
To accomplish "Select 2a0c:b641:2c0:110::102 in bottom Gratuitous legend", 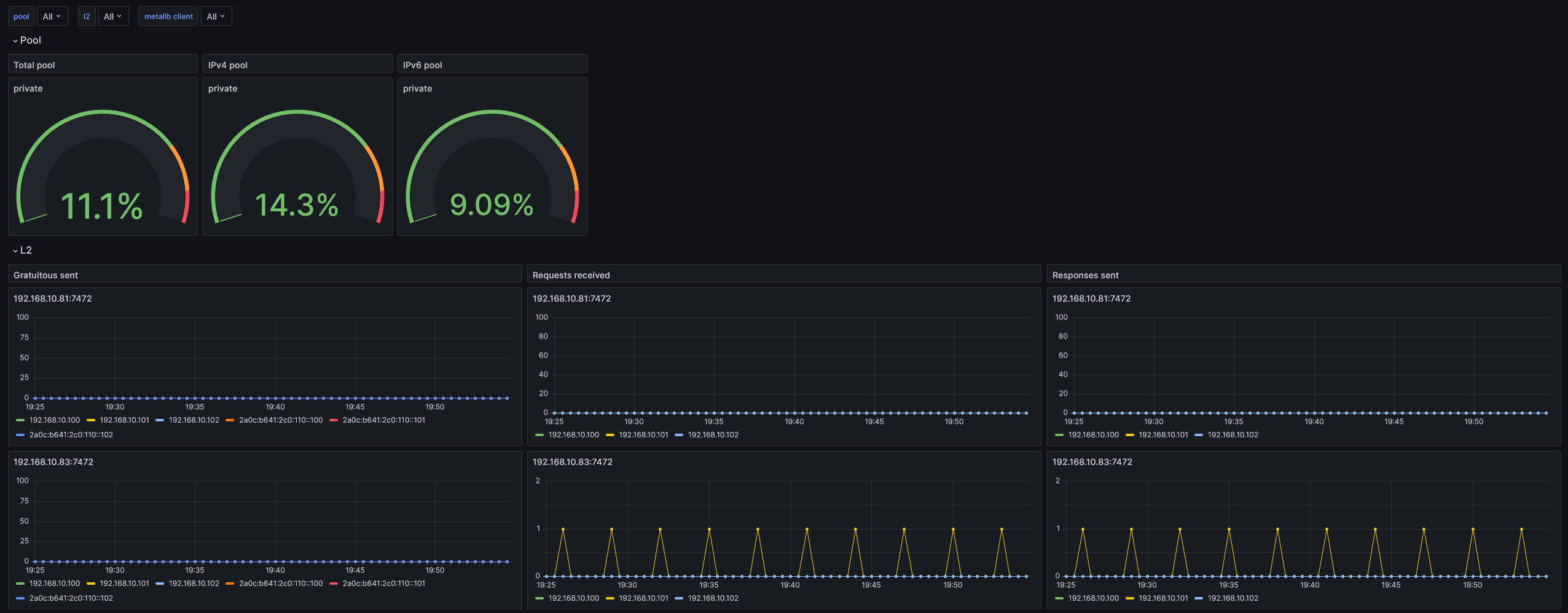I will click(x=71, y=598).
